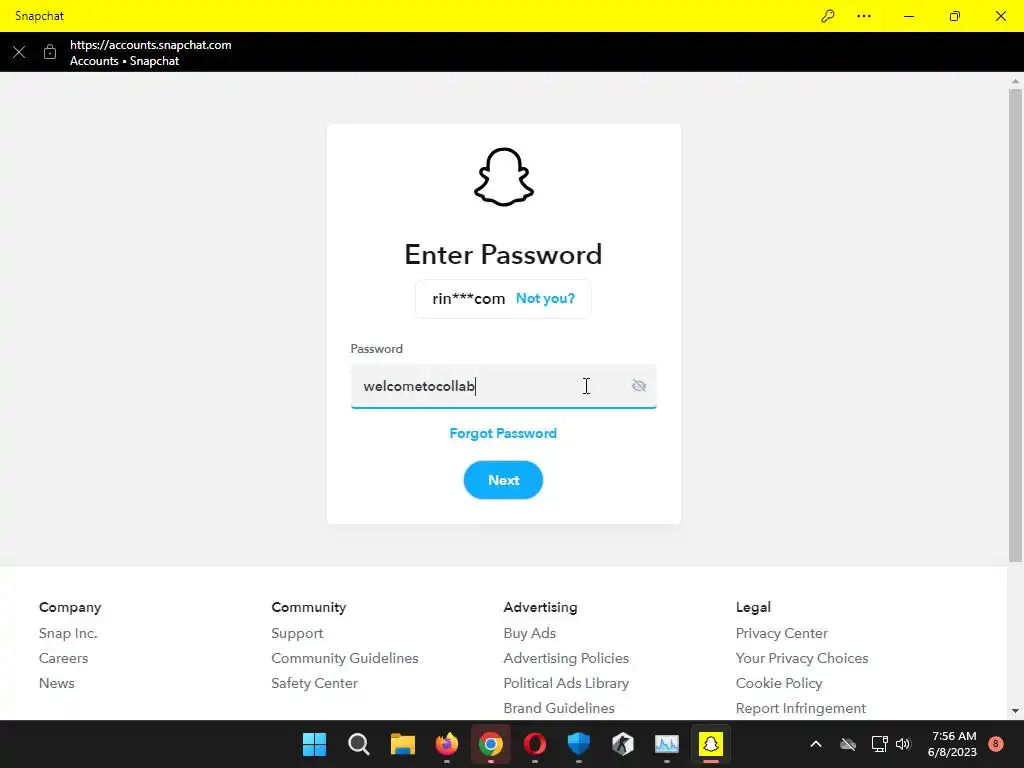This screenshot has width=1024, height=768.
Task: Click the Not you? link
Action: coord(545,298)
